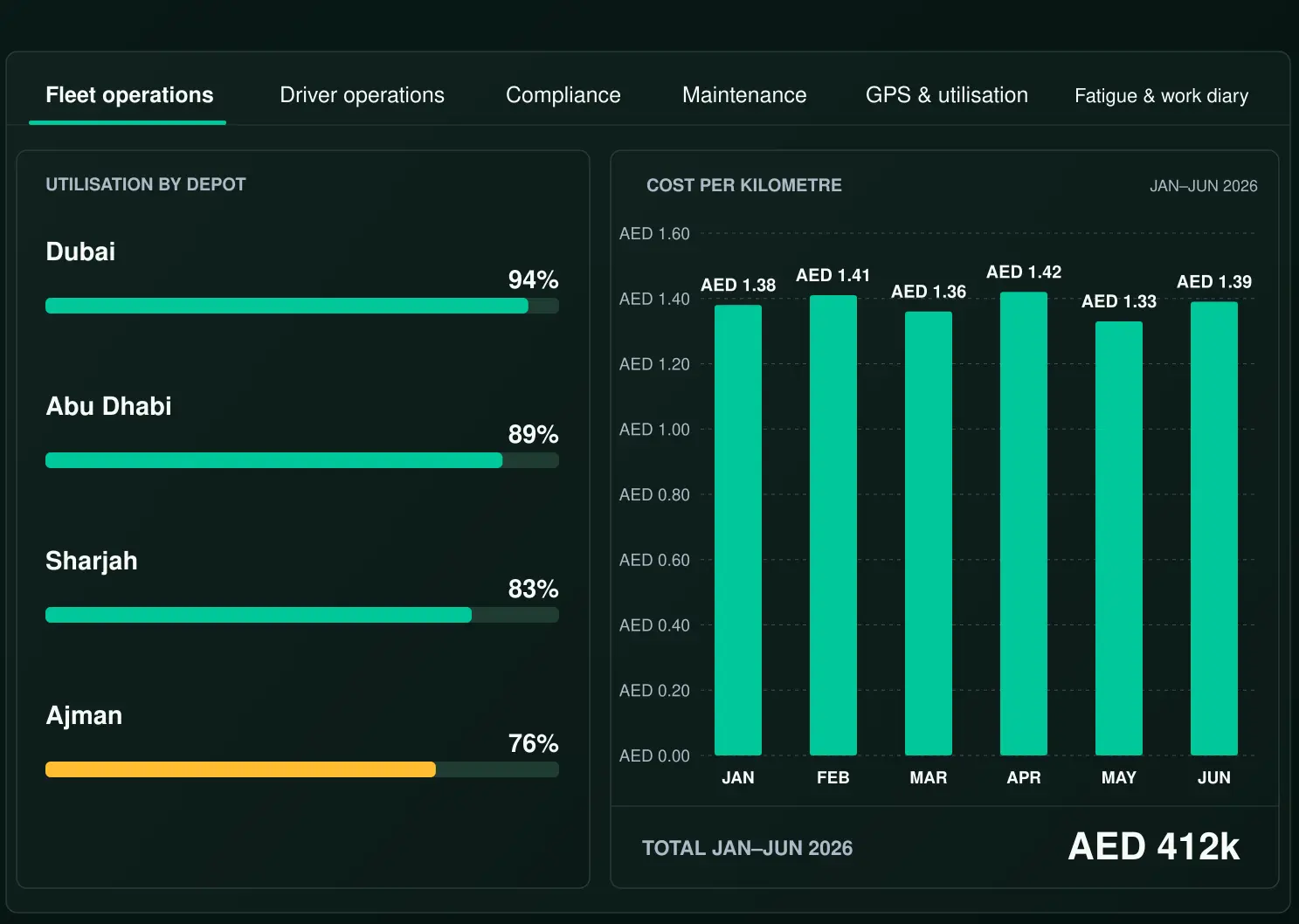Select the APR cost bar in chart
This screenshot has width=1299, height=924.
(x=1024, y=523)
